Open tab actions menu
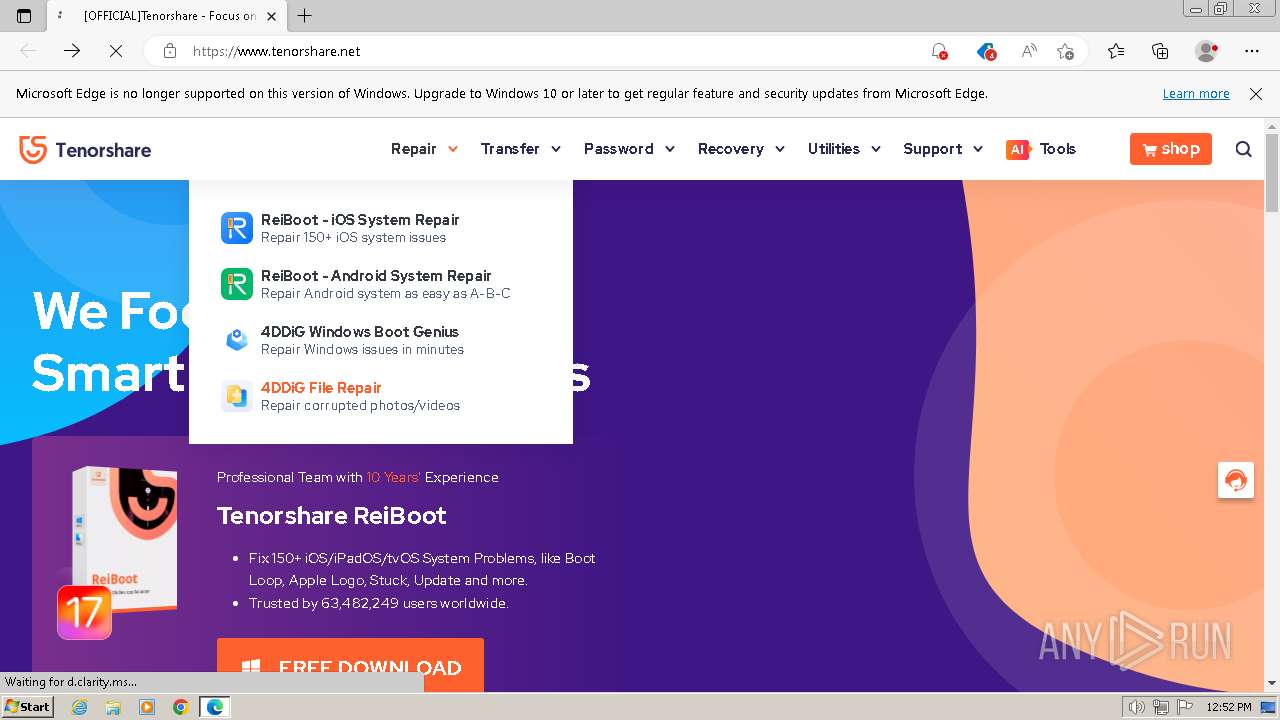Image resolution: width=1280 pixels, height=720 pixels. coord(24,15)
